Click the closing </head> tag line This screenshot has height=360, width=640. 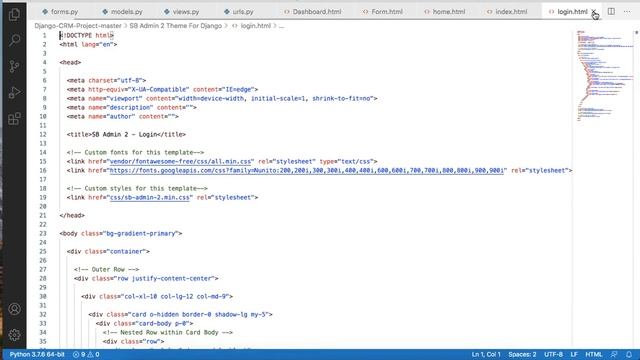[72, 216]
